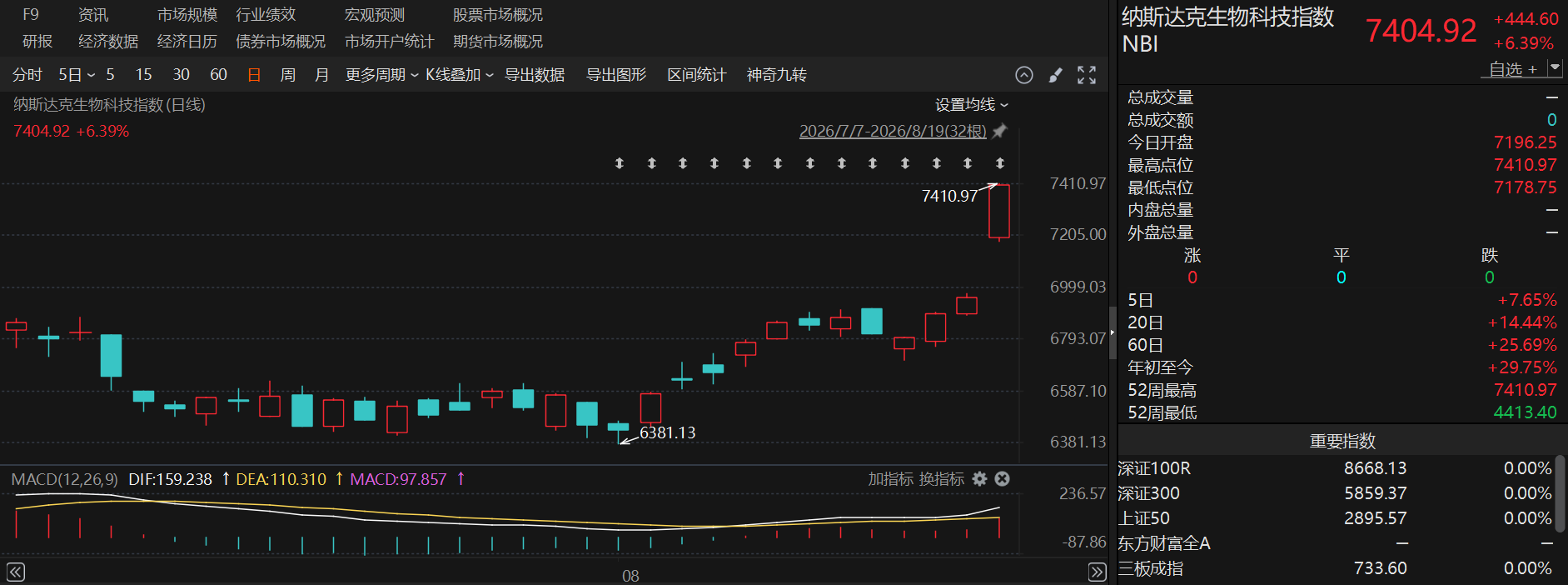The image size is (1568, 585).
Task: Switch to 周 weekly period
Action: [x=288, y=75]
